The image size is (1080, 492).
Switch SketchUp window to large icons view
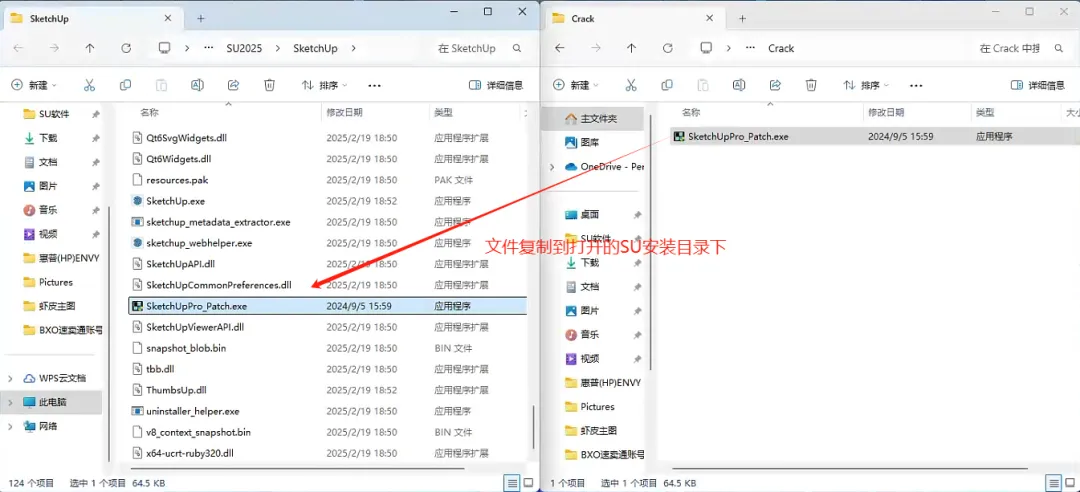529,482
